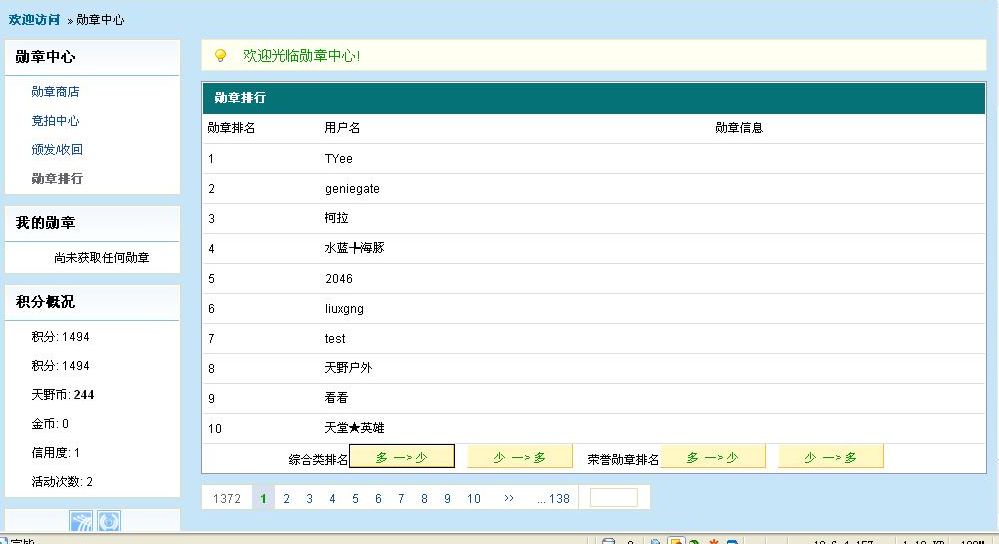Click the total count 1372
999x544 pixels.
[227, 498]
